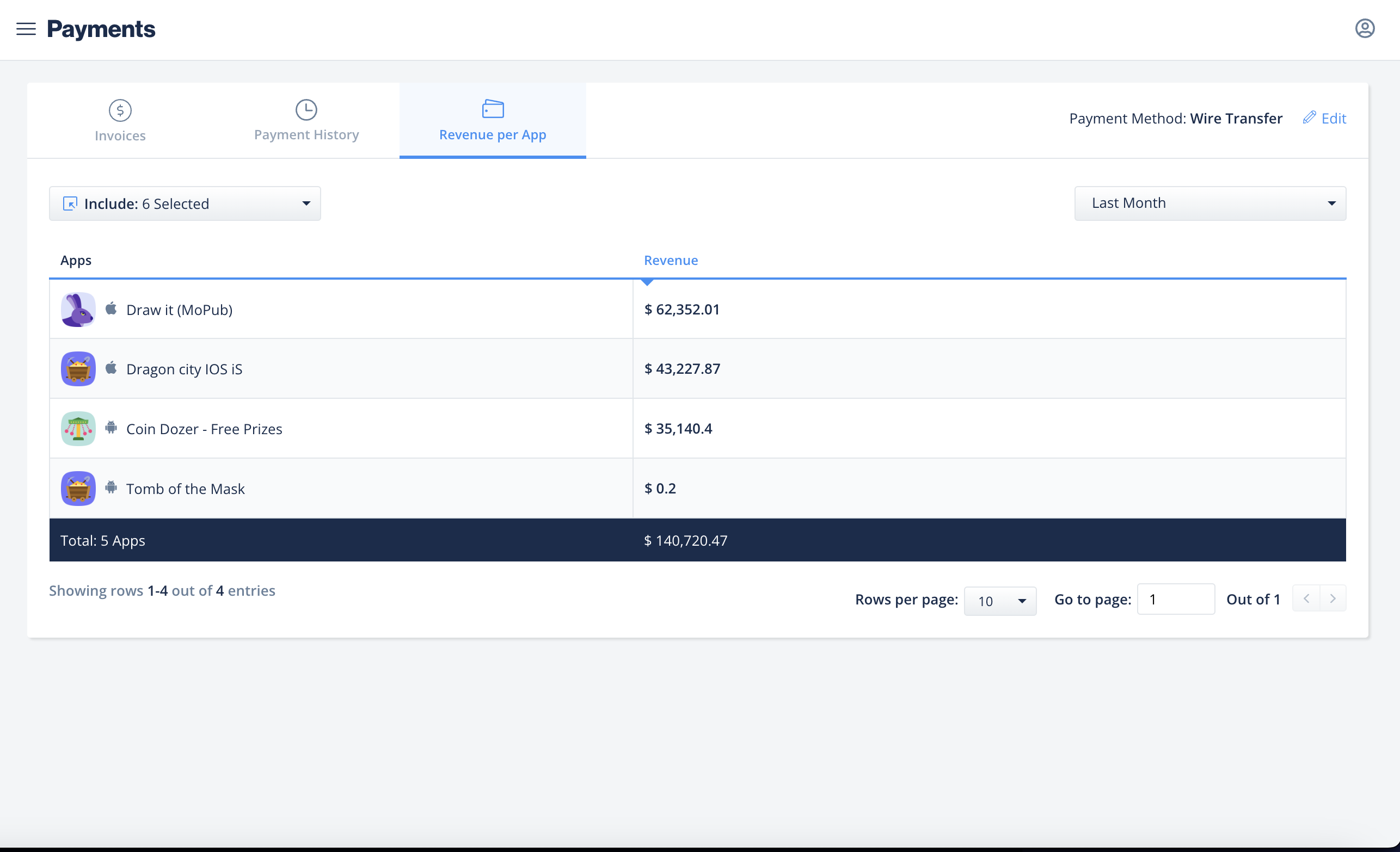
Task: Focus the Go to page input field
Action: [x=1176, y=599]
